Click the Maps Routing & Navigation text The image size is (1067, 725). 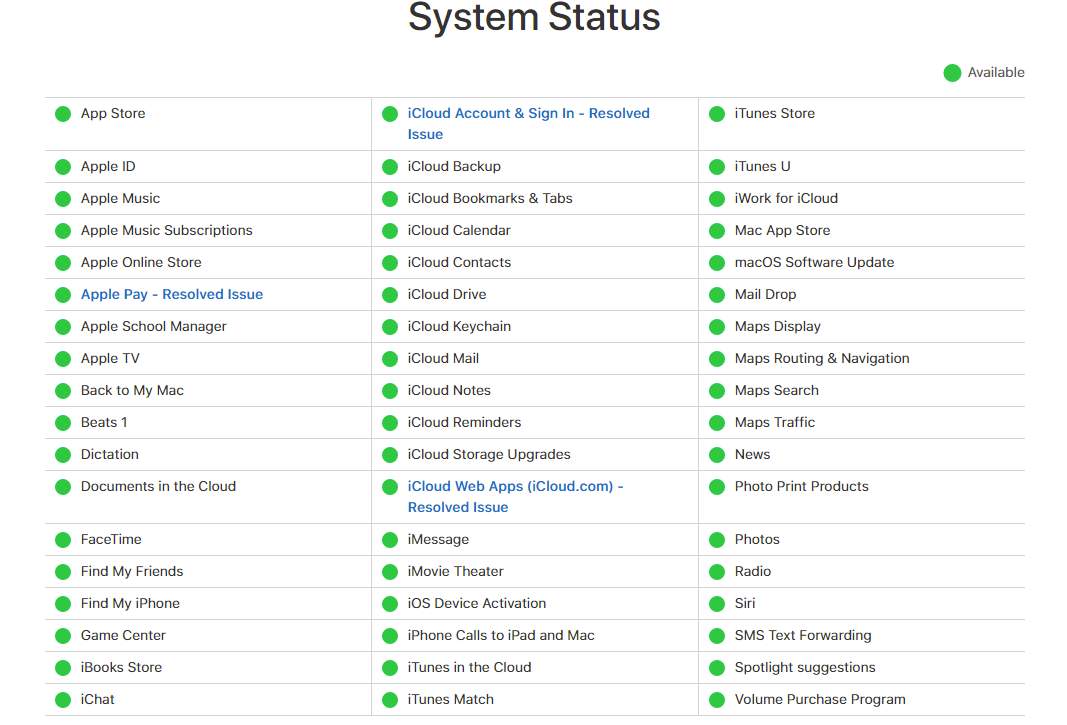point(822,358)
